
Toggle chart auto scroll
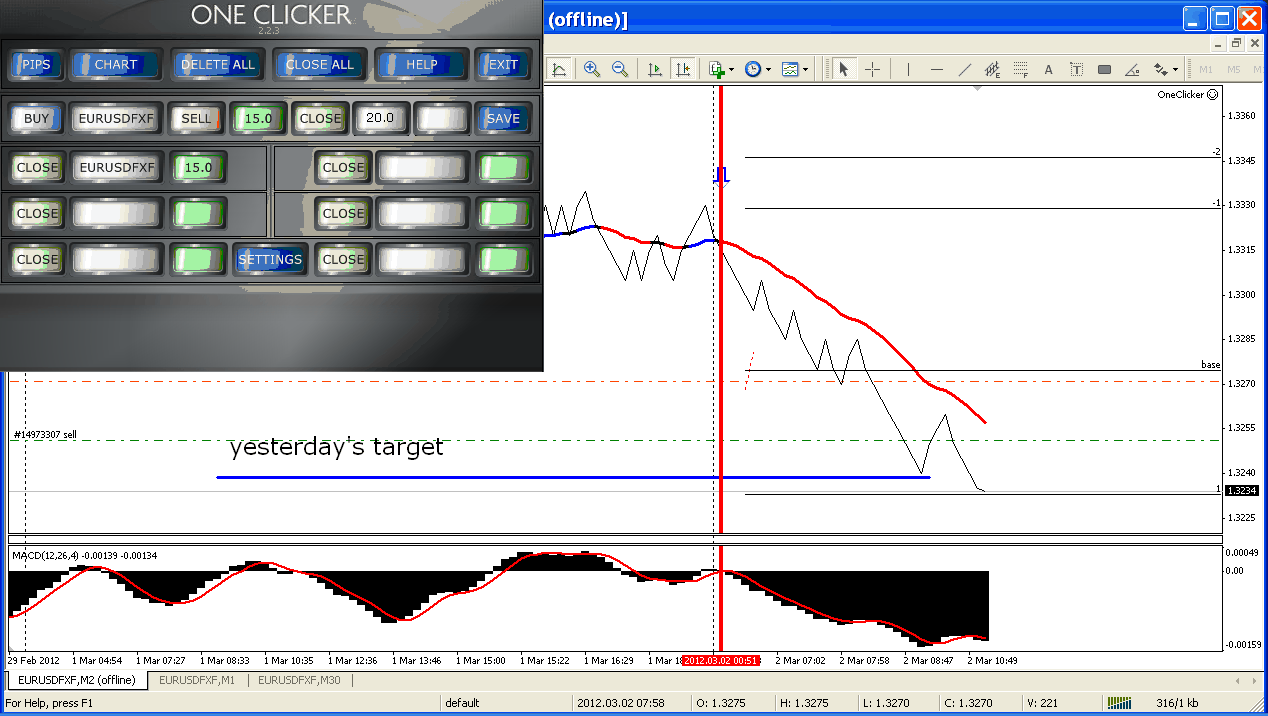(655, 69)
